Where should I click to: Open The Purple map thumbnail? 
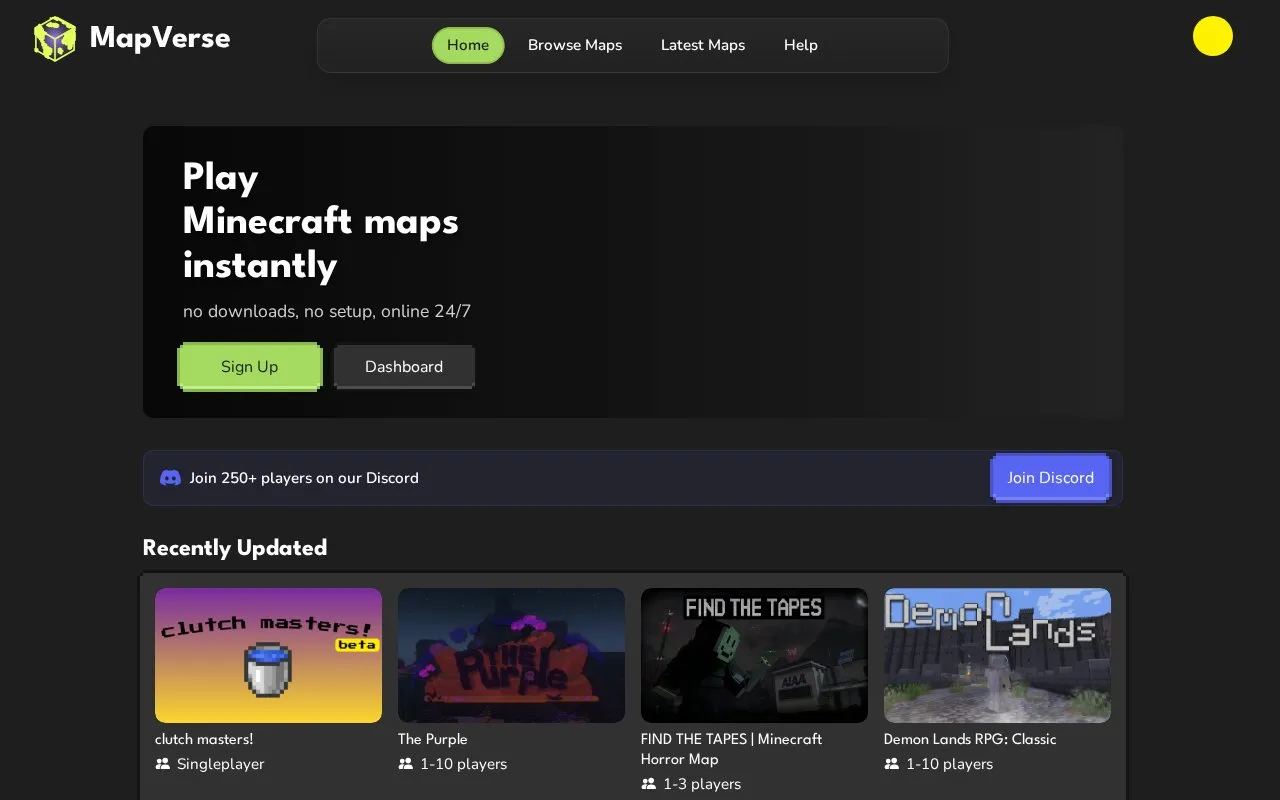(511, 655)
